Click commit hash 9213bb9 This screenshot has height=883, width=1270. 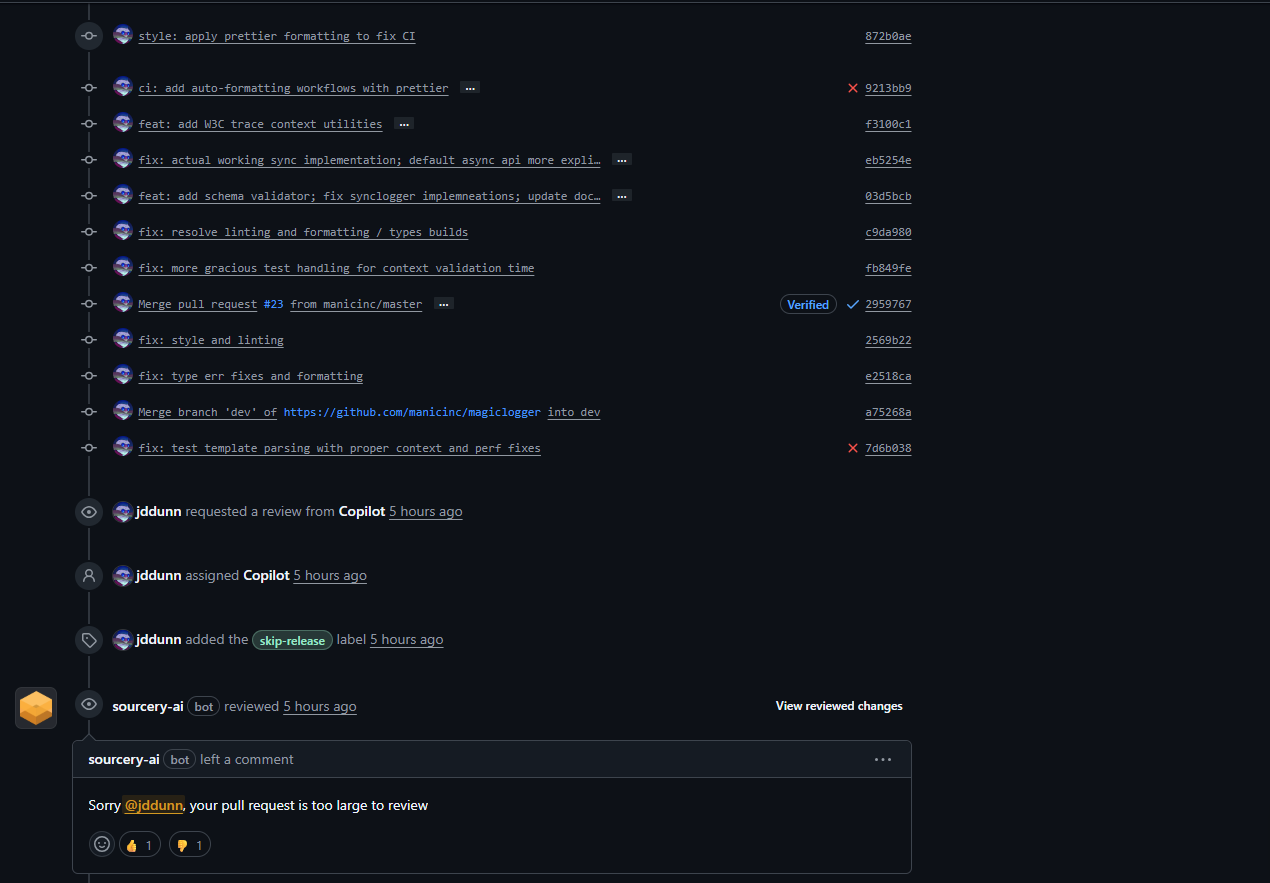tap(888, 88)
